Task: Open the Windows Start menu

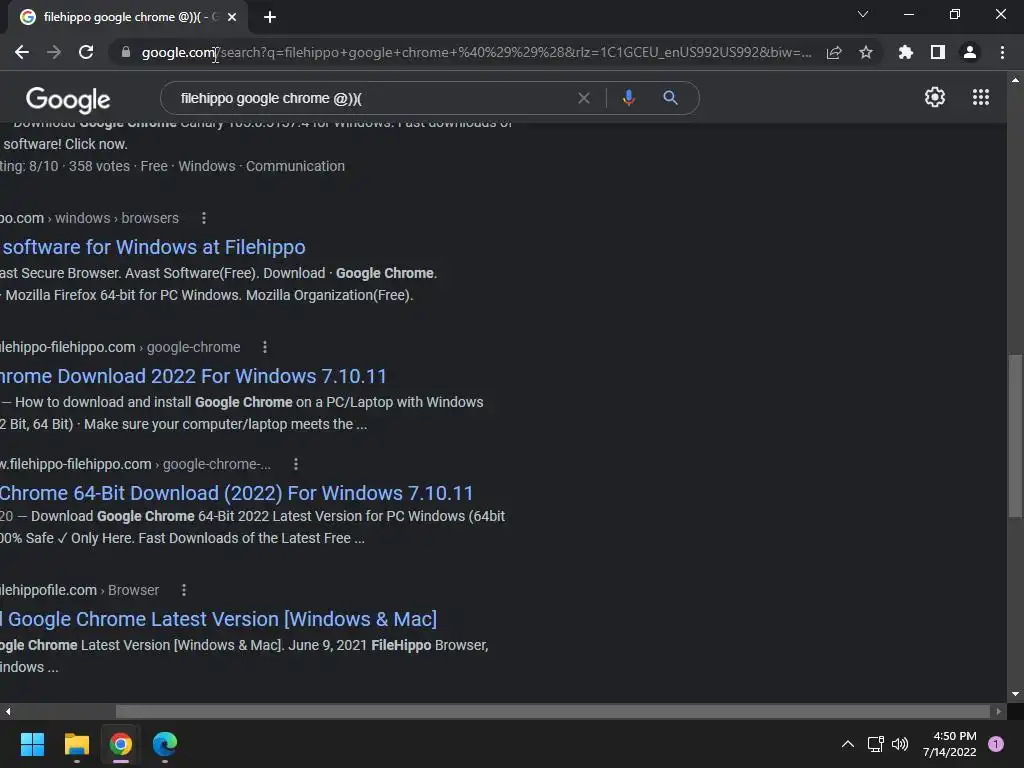Action: point(32,744)
